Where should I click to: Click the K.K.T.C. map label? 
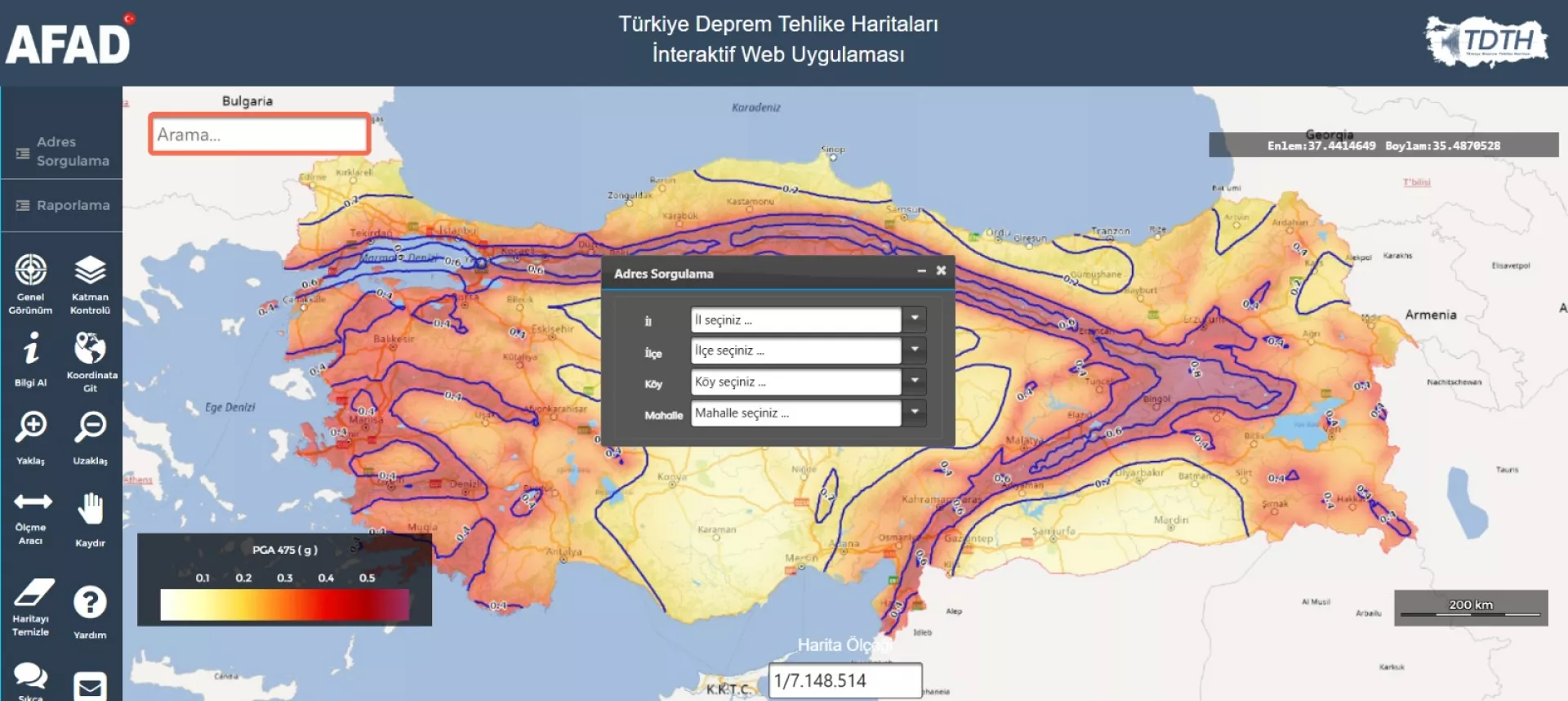click(728, 690)
